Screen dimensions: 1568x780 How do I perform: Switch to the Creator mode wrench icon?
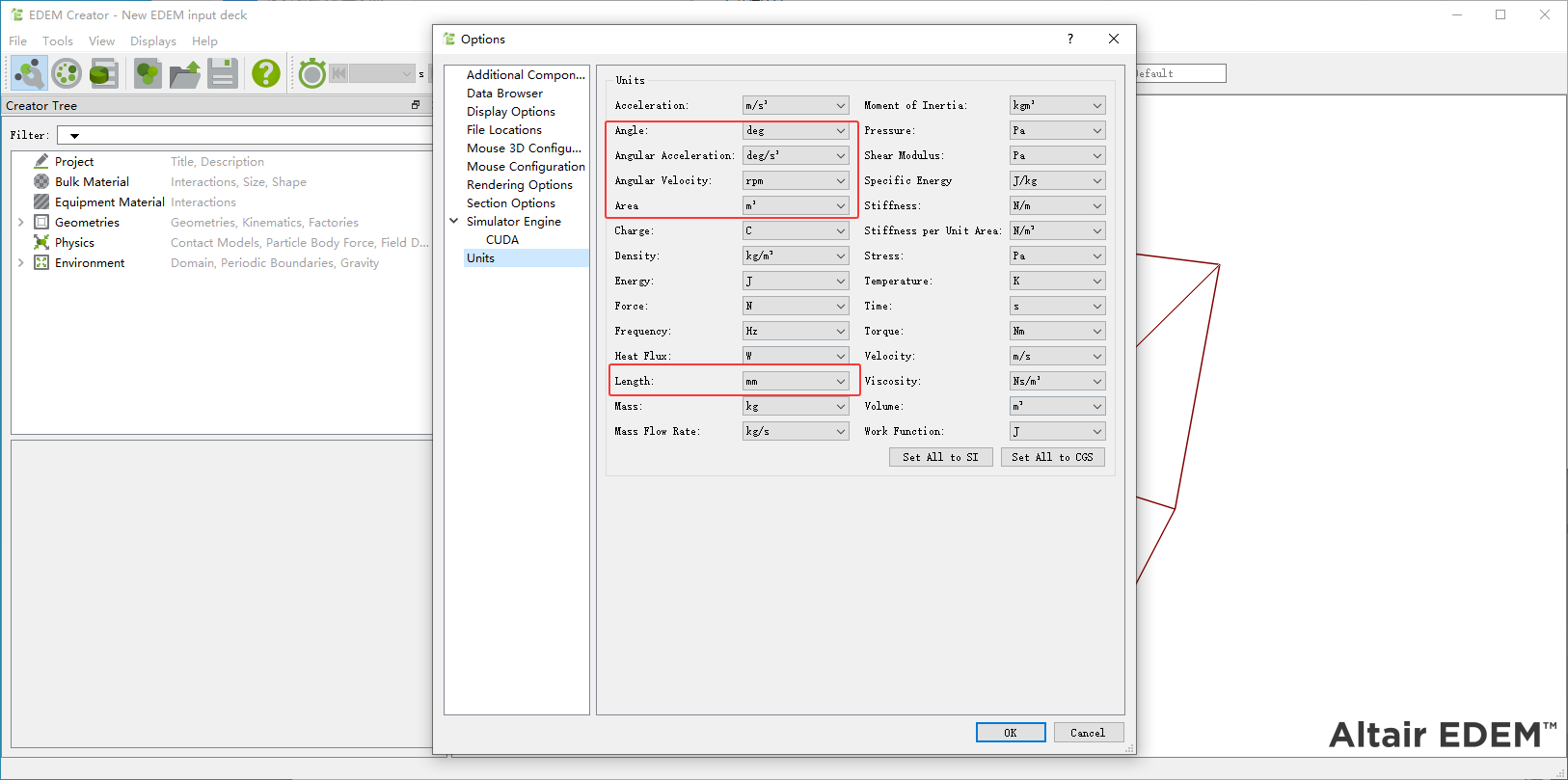[29, 73]
